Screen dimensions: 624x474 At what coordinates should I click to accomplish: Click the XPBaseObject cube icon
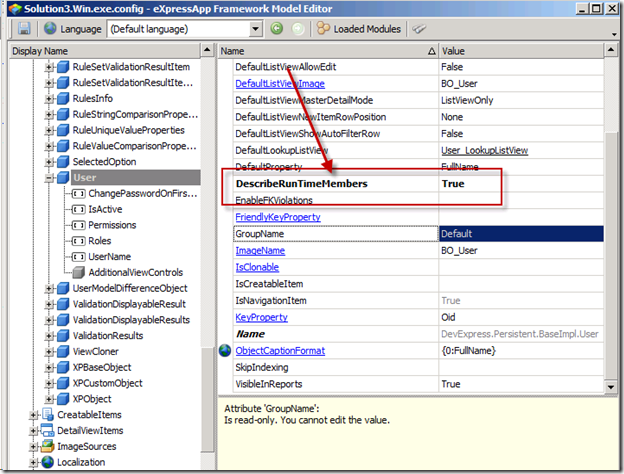tap(63, 367)
